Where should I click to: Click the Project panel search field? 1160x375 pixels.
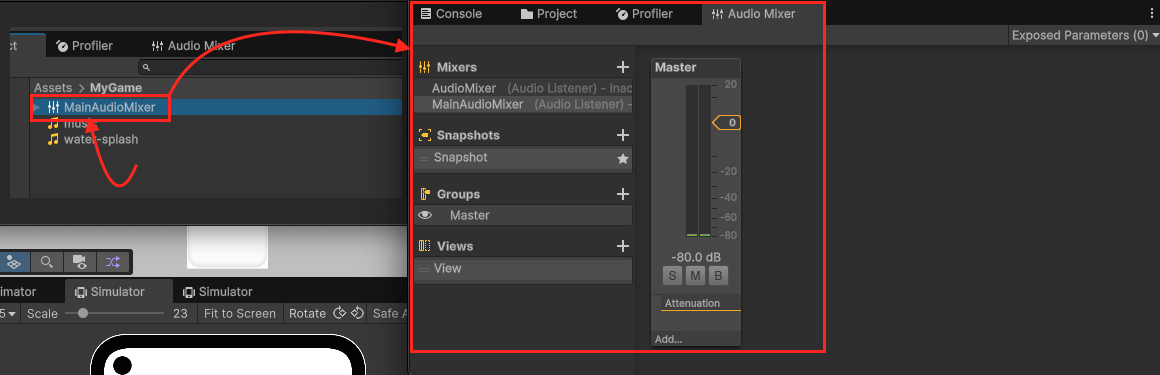(x=270, y=67)
